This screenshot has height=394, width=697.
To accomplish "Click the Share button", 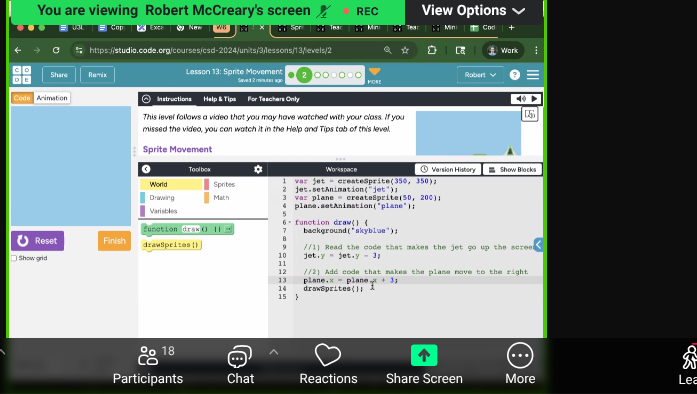I will point(59,75).
